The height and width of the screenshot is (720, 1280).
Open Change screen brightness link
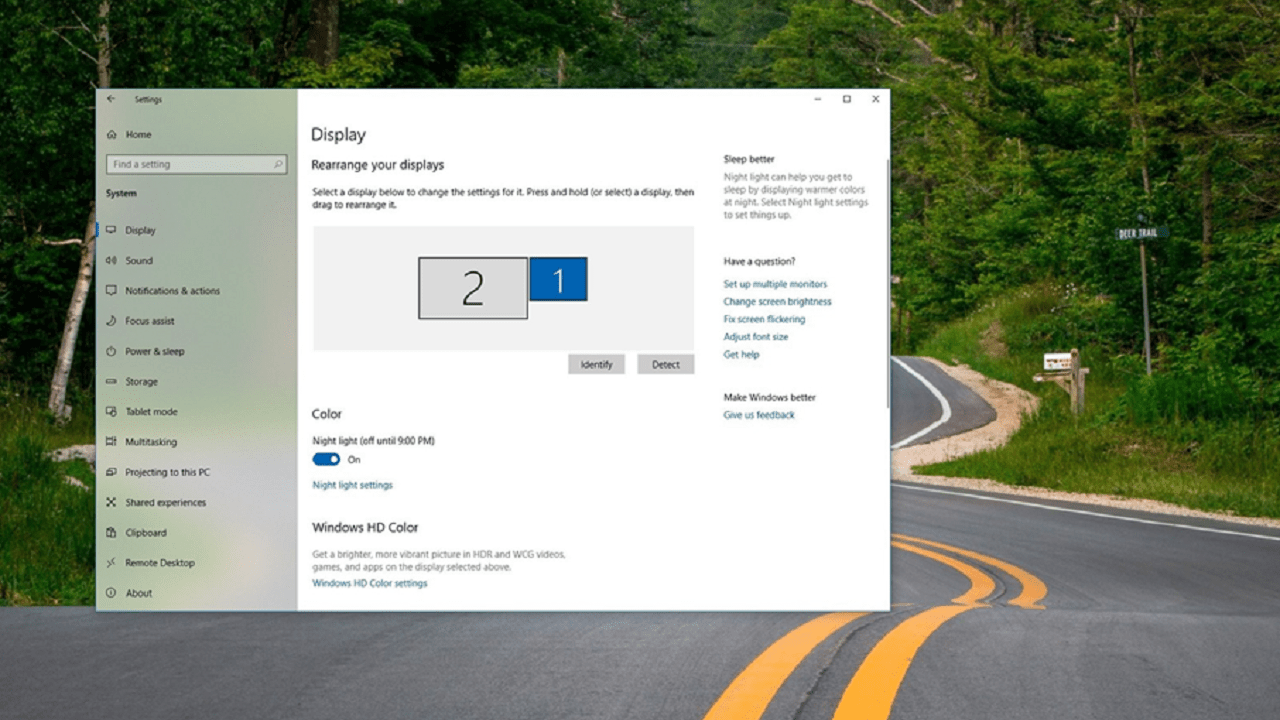(x=777, y=301)
